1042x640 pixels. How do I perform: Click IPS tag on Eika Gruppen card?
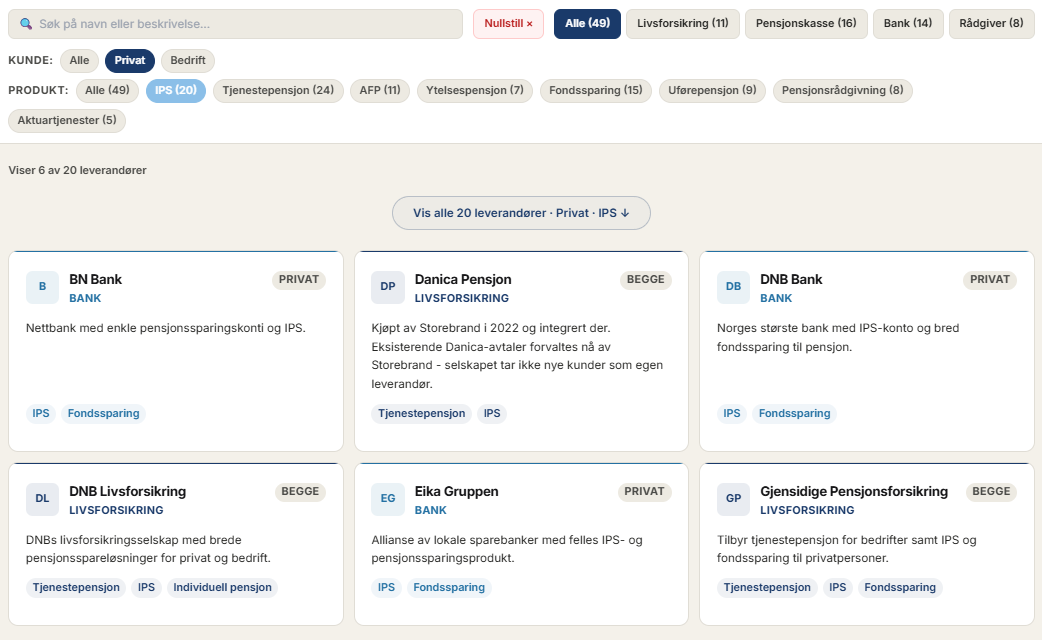tap(386, 587)
